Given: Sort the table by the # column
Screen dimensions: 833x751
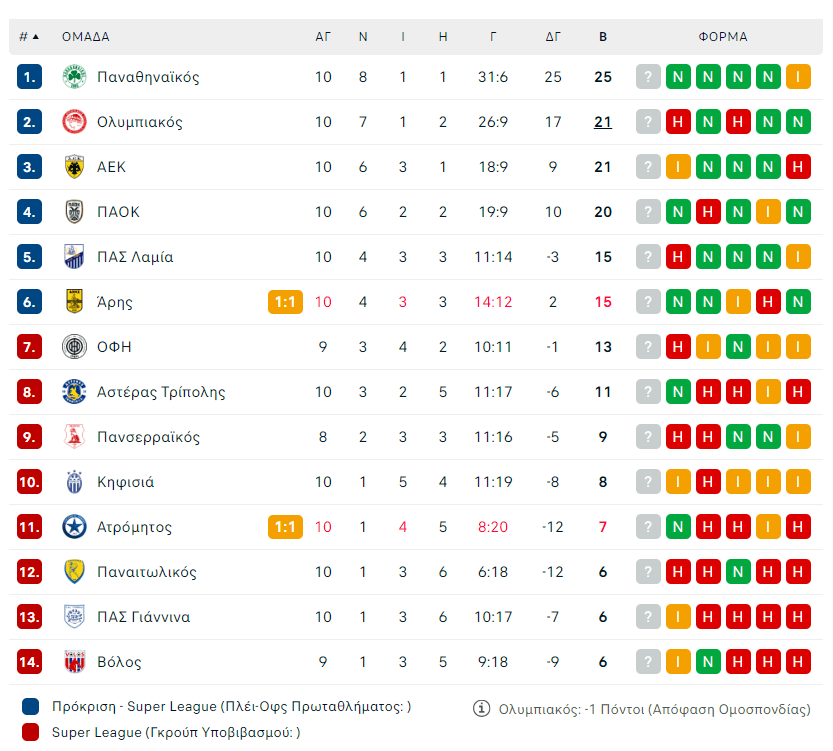Looking at the screenshot, I should click(x=29, y=37).
